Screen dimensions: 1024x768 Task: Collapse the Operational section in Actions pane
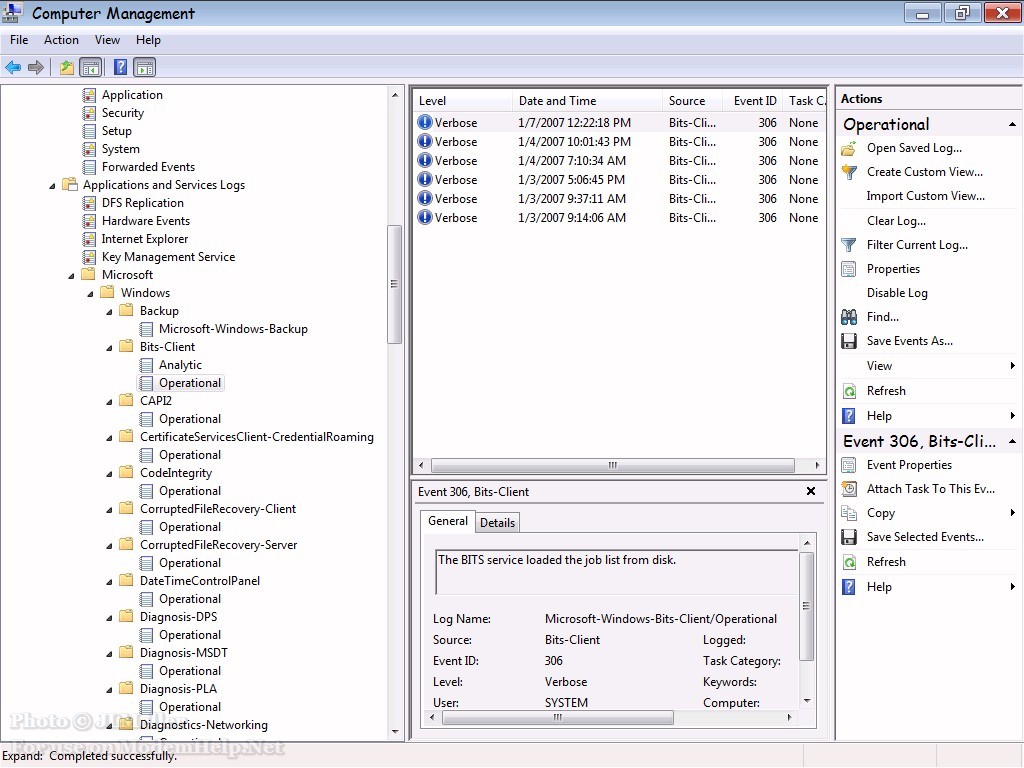(1012, 124)
